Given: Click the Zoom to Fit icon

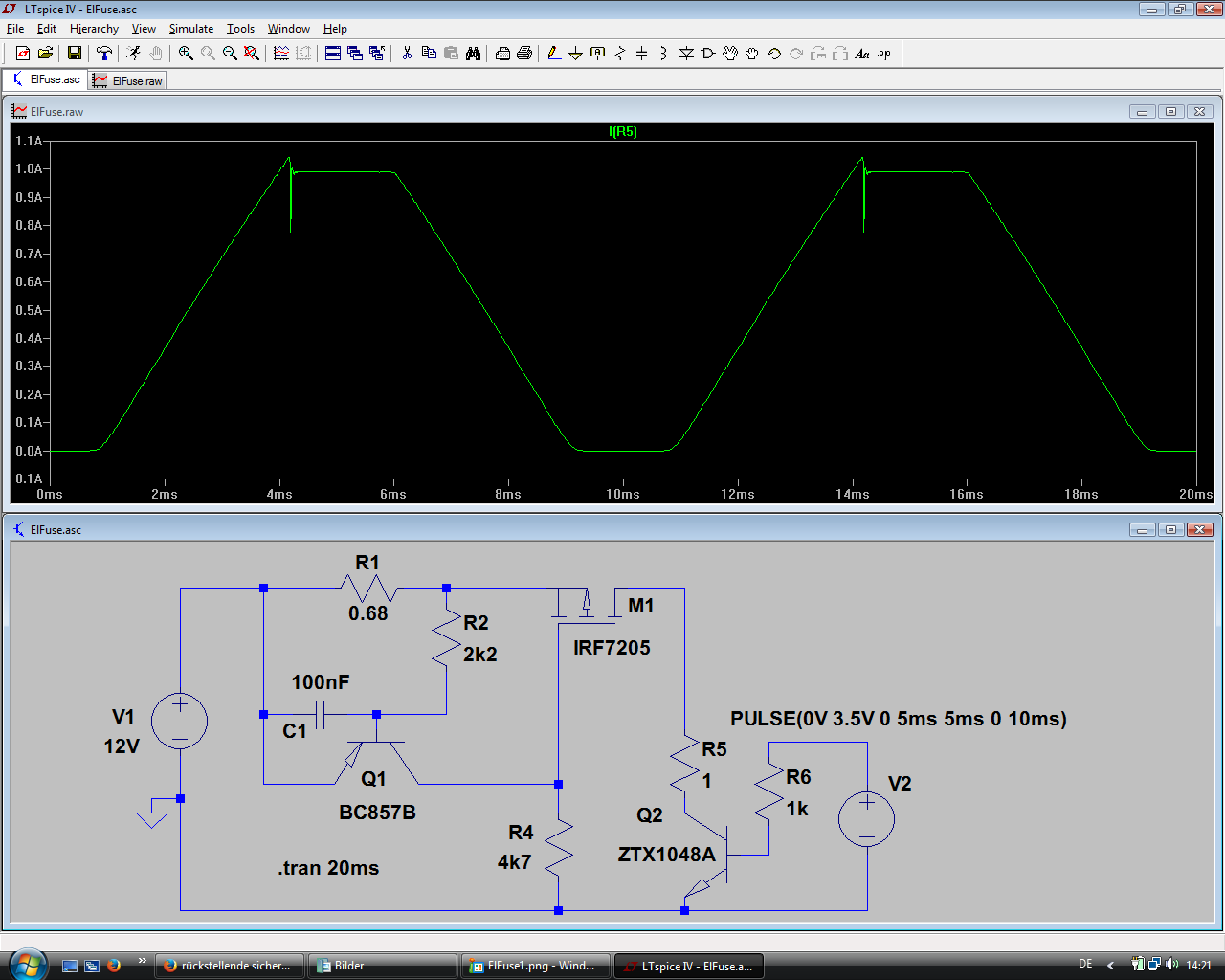Looking at the screenshot, I should tap(252, 54).
